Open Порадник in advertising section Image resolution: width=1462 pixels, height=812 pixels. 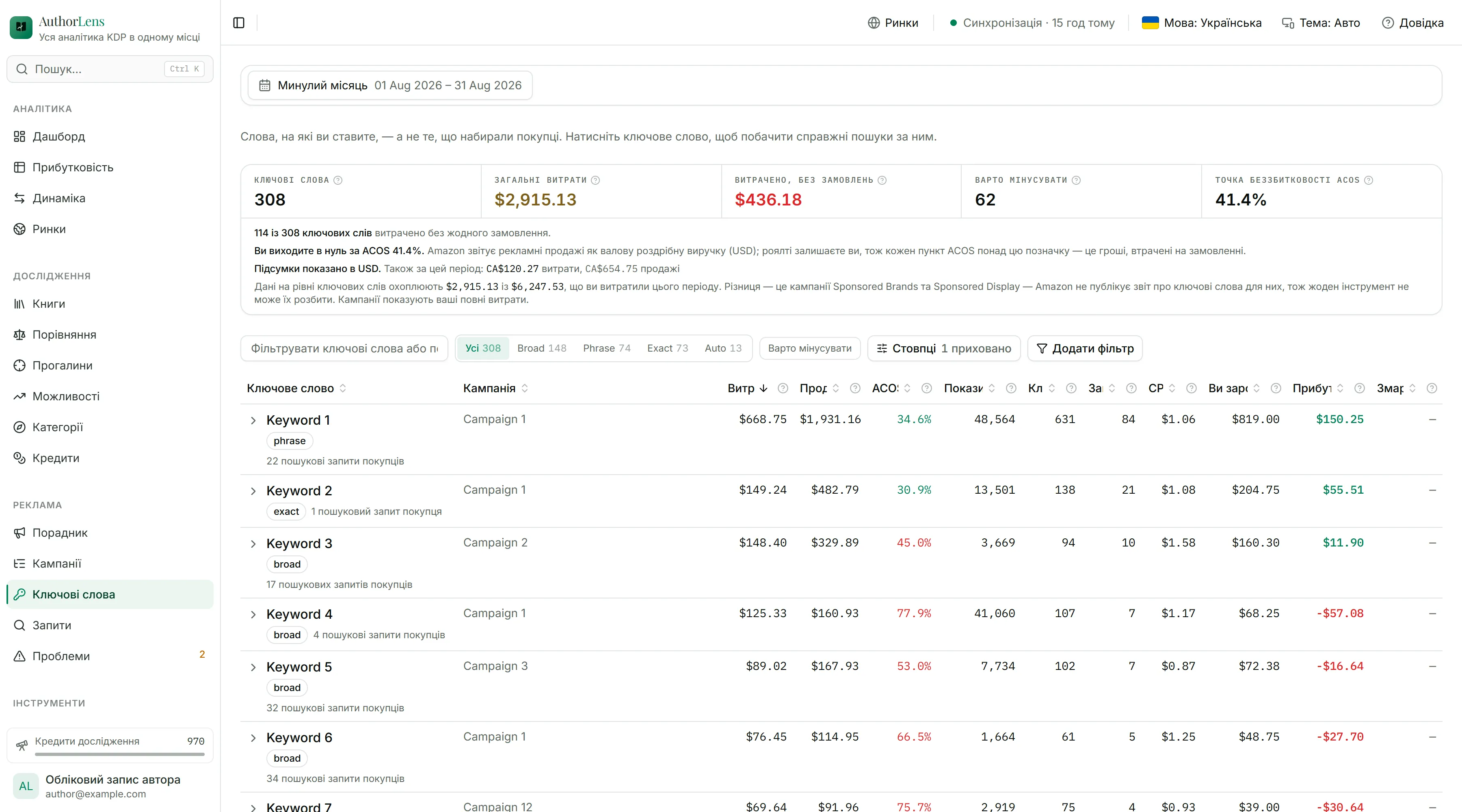pos(110,533)
